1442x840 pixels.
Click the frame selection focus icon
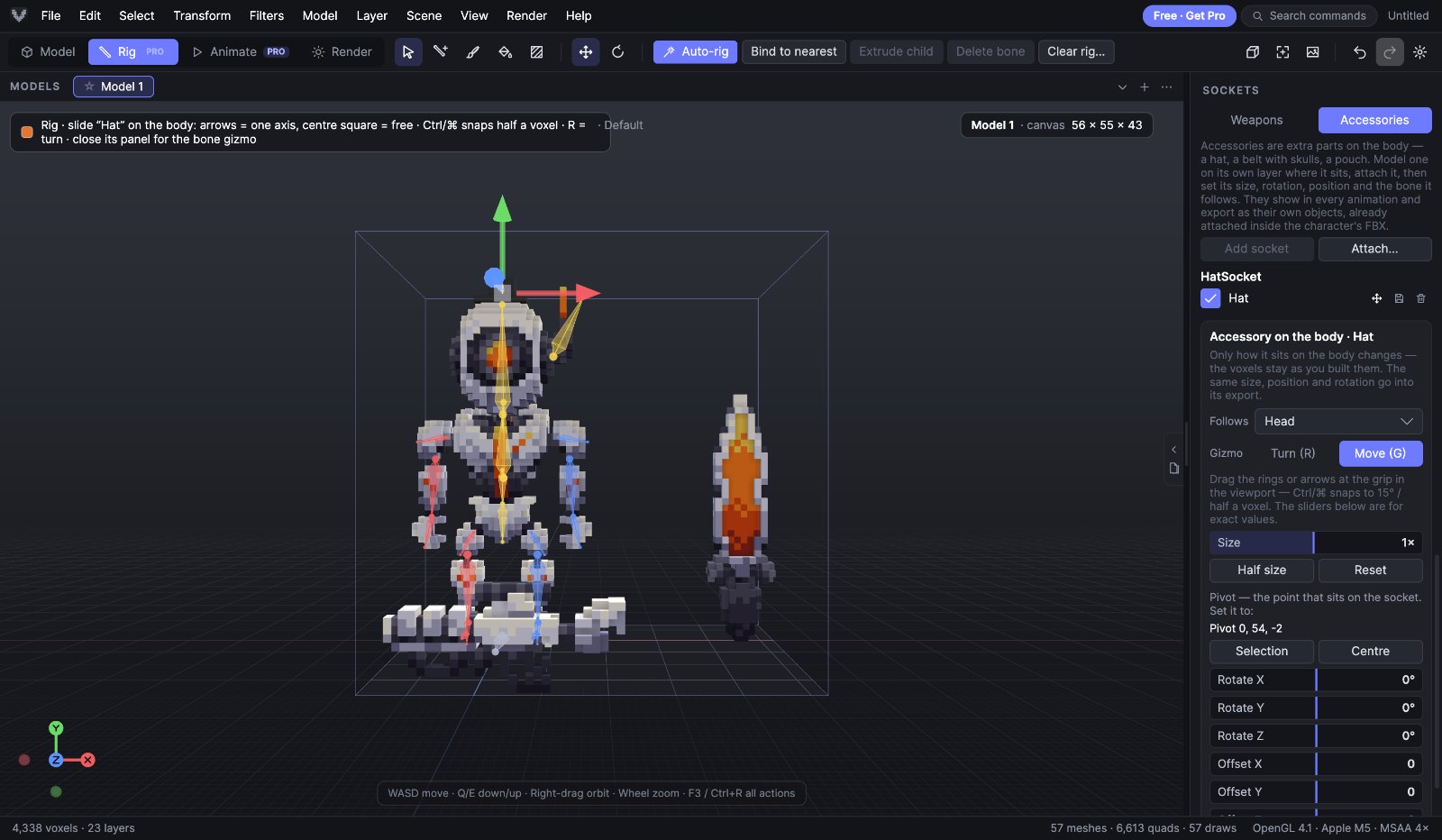click(1282, 52)
